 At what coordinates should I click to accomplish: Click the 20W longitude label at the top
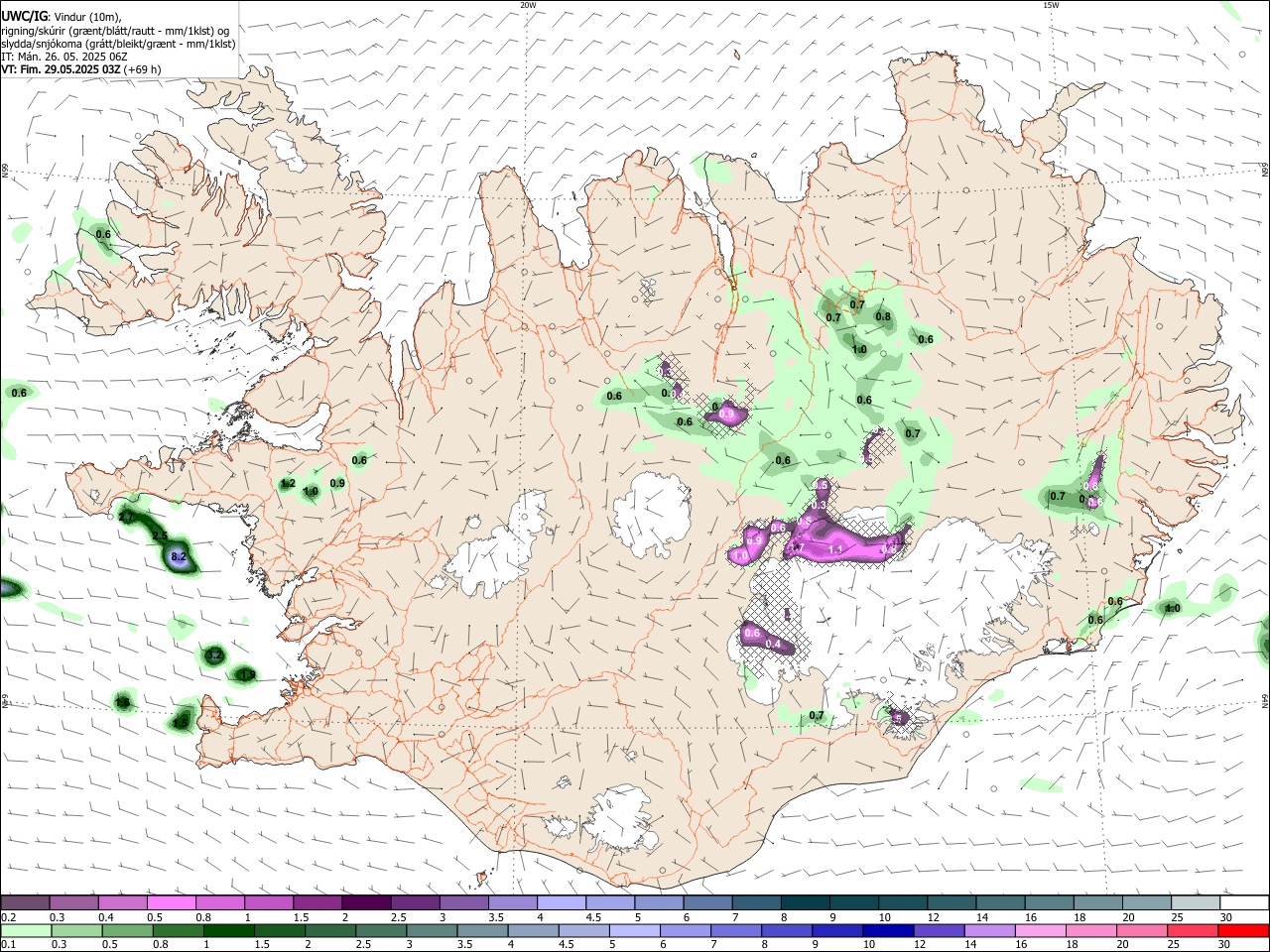tap(528, 5)
